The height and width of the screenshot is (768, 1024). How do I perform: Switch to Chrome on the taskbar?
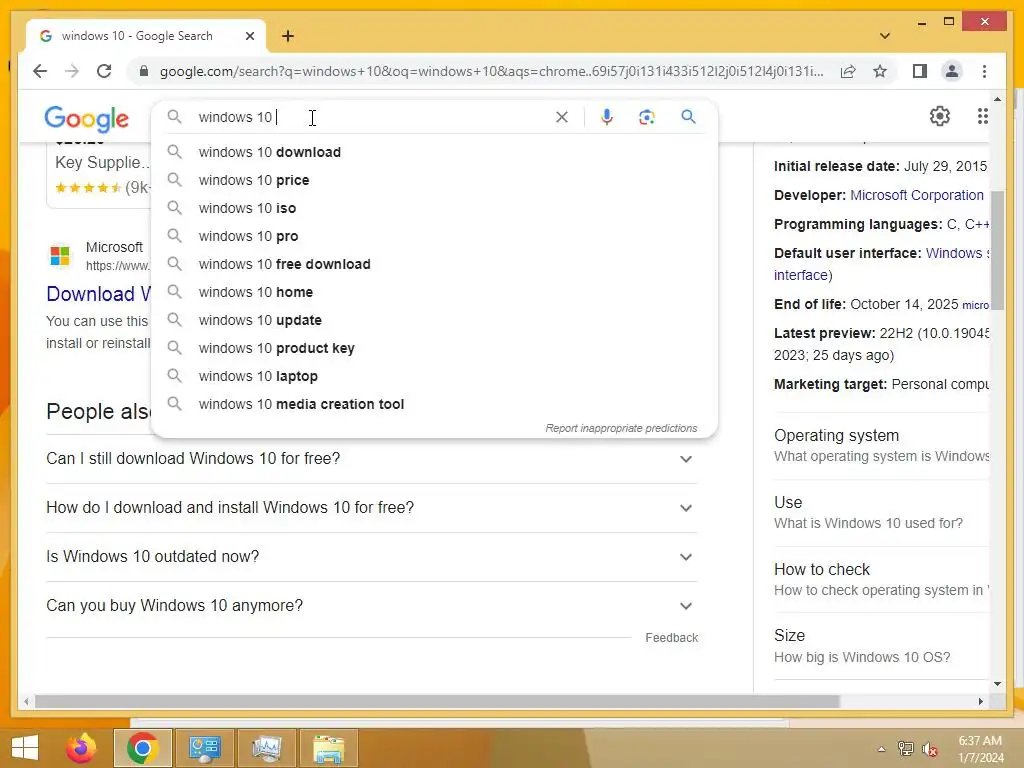click(x=143, y=748)
